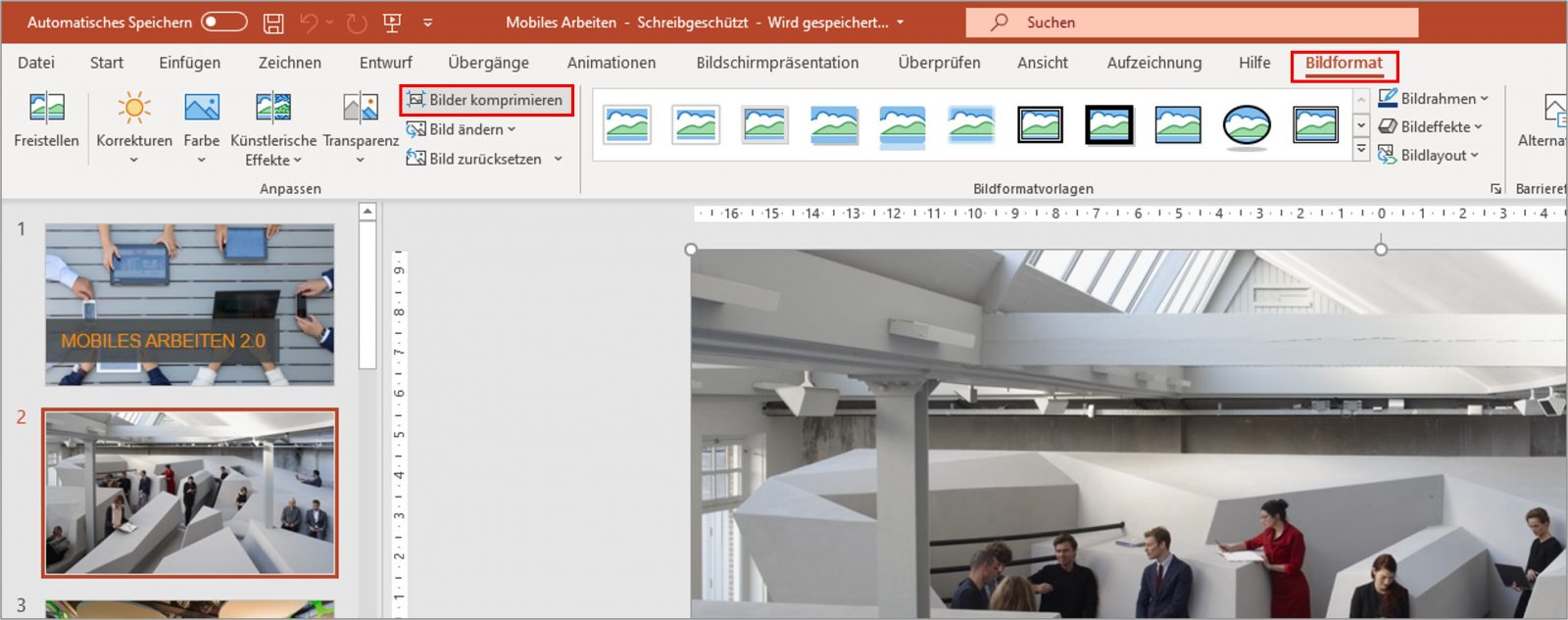Screen dimensions: 1568x620
Task: Open Bildformatvorlagen dialog launcher
Action: [1495, 188]
